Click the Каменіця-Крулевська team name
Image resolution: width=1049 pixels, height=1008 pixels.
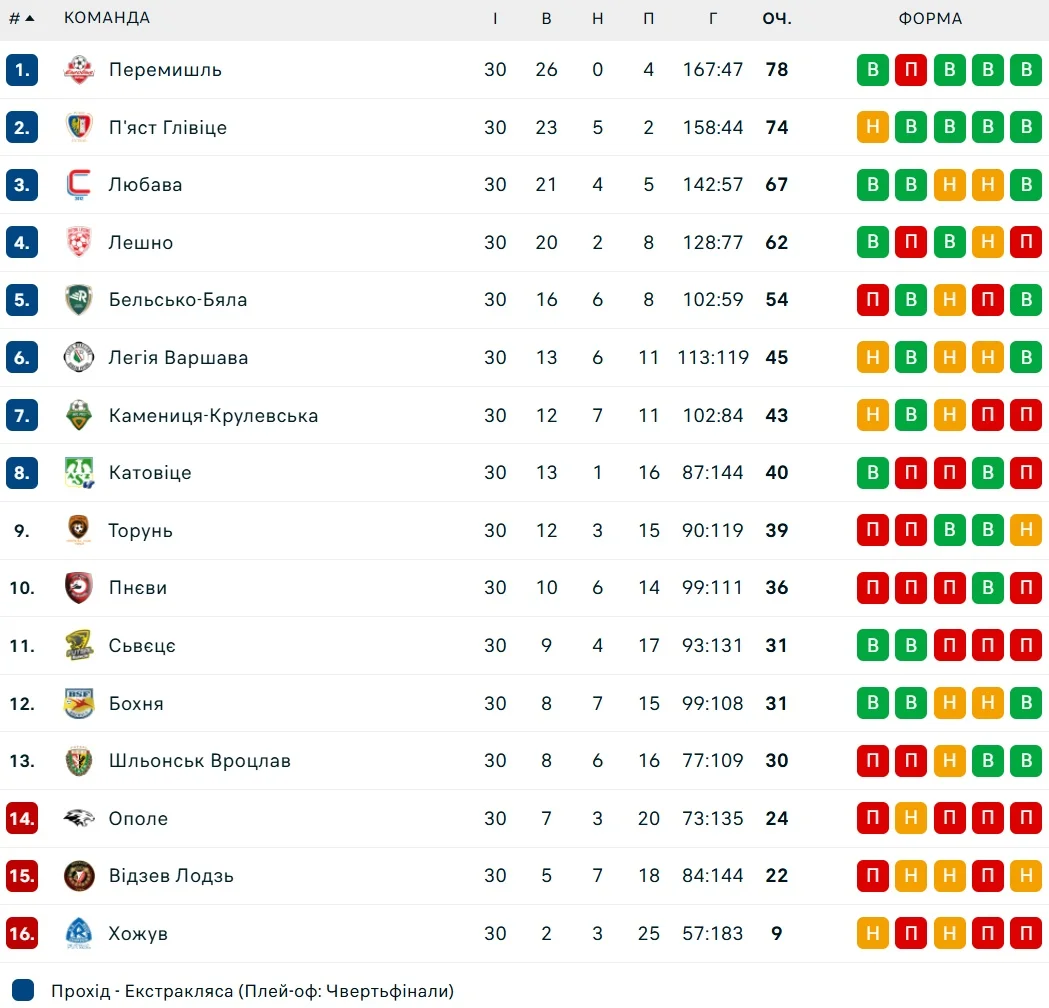[x=213, y=416]
